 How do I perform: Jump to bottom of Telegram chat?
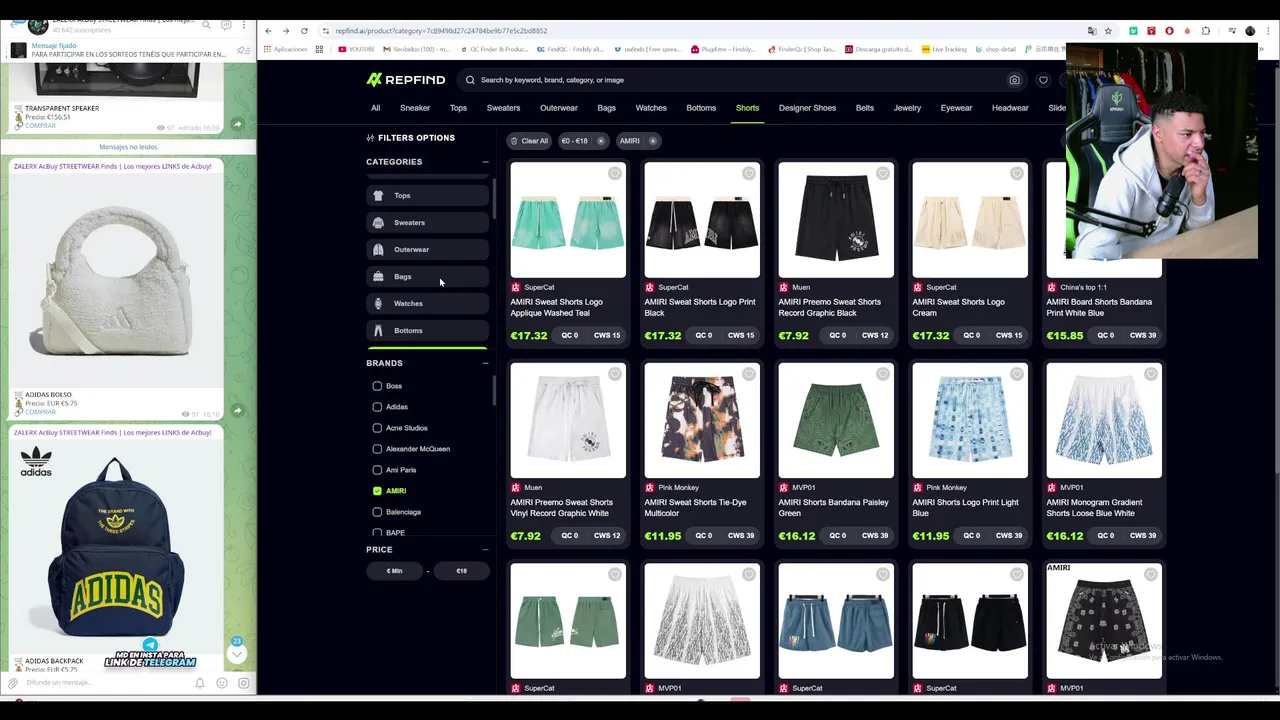(x=237, y=654)
